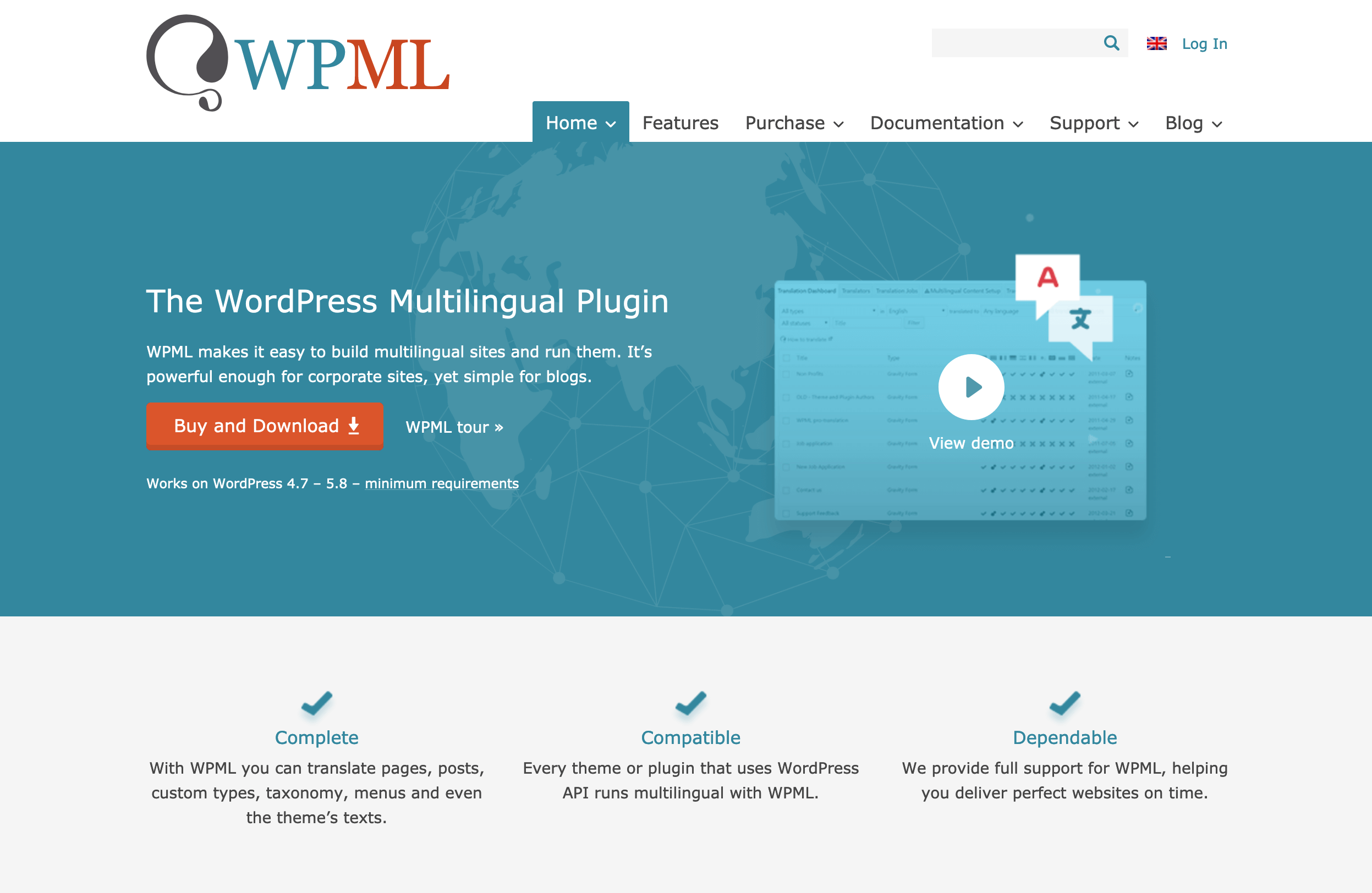The width and height of the screenshot is (1372, 893).
Task: Select the Home tab
Action: [x=580, y=123]
